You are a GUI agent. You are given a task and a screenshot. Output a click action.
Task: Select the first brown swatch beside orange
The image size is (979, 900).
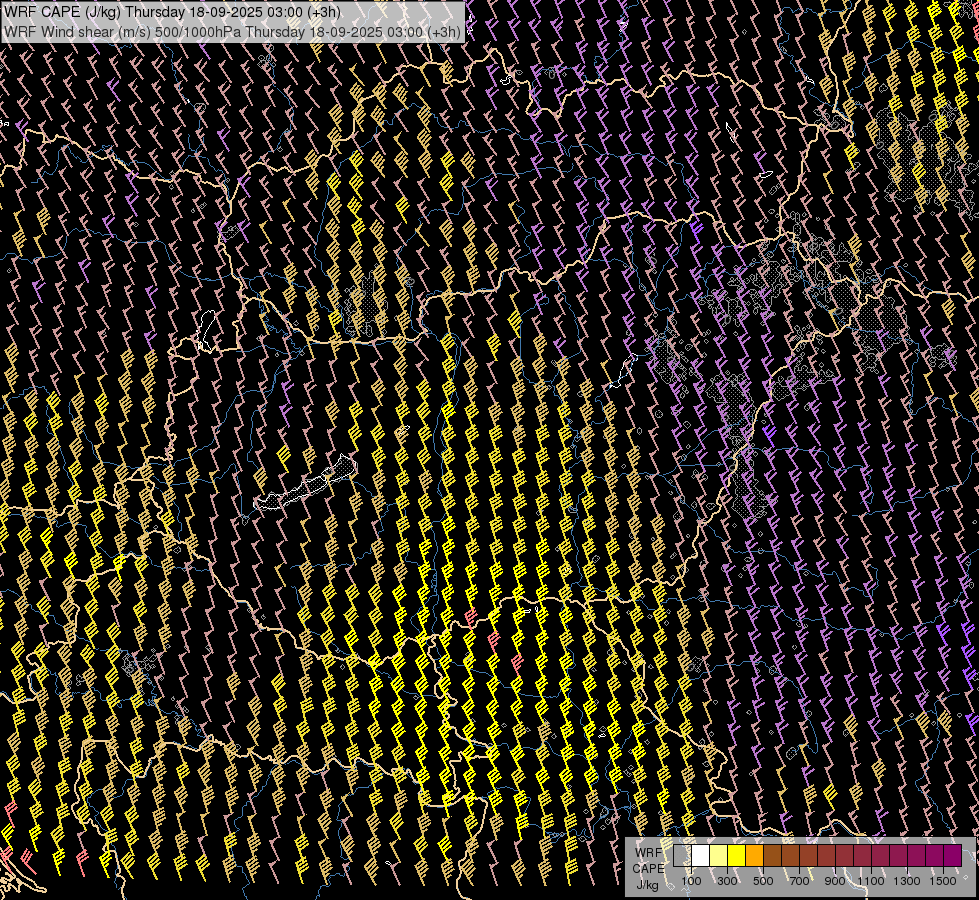tap(772, 855)
